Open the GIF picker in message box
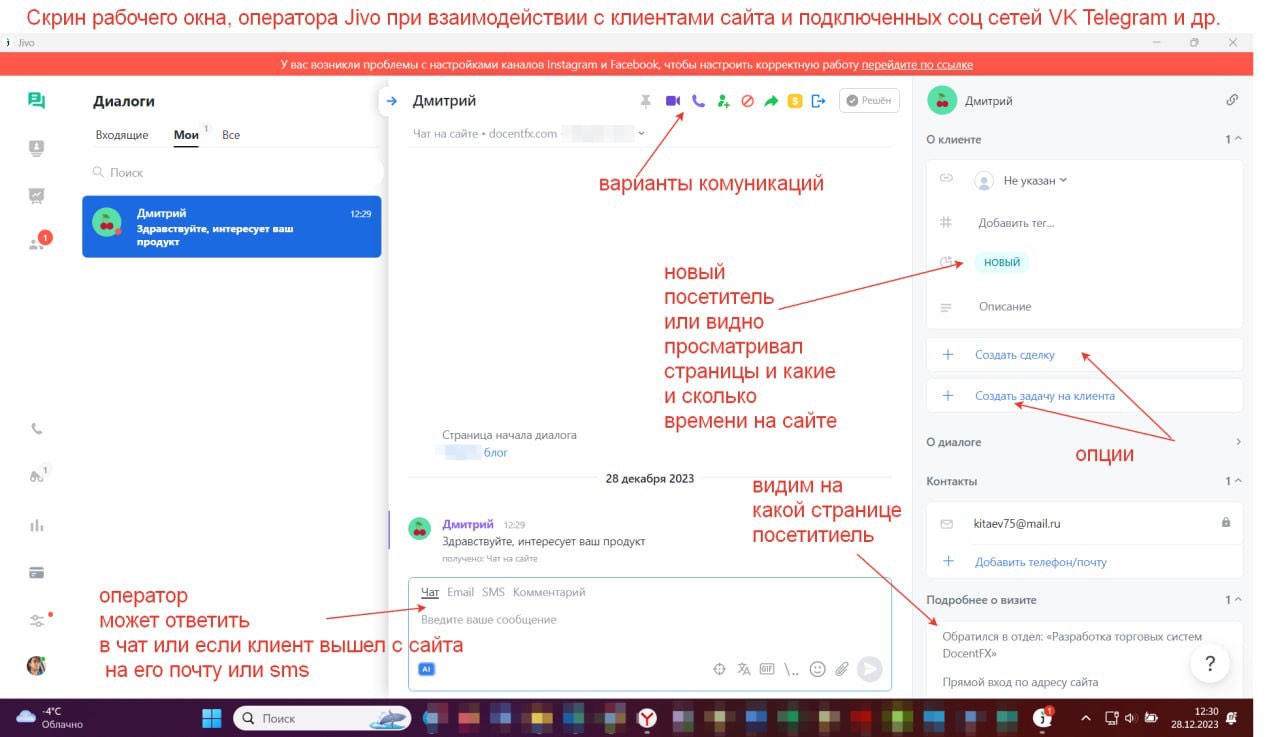 767,669
